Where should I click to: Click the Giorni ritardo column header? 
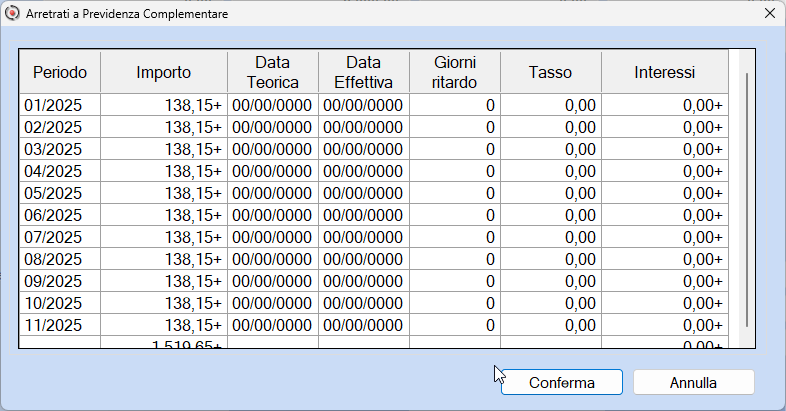click(455, 72)
